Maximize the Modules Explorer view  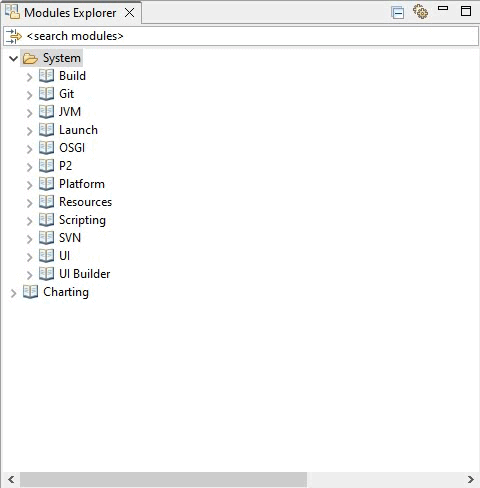pos(466,11)
